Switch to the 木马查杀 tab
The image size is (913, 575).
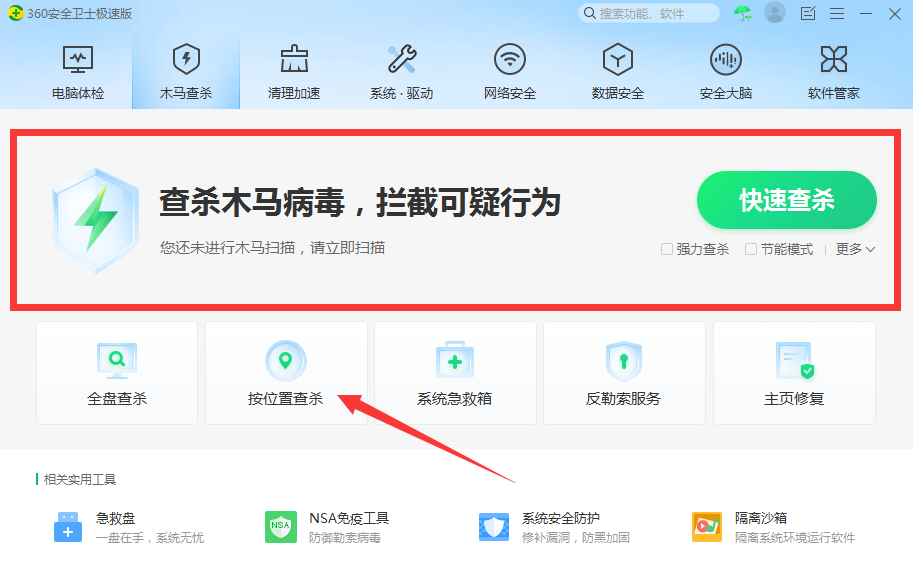[186, 72]
